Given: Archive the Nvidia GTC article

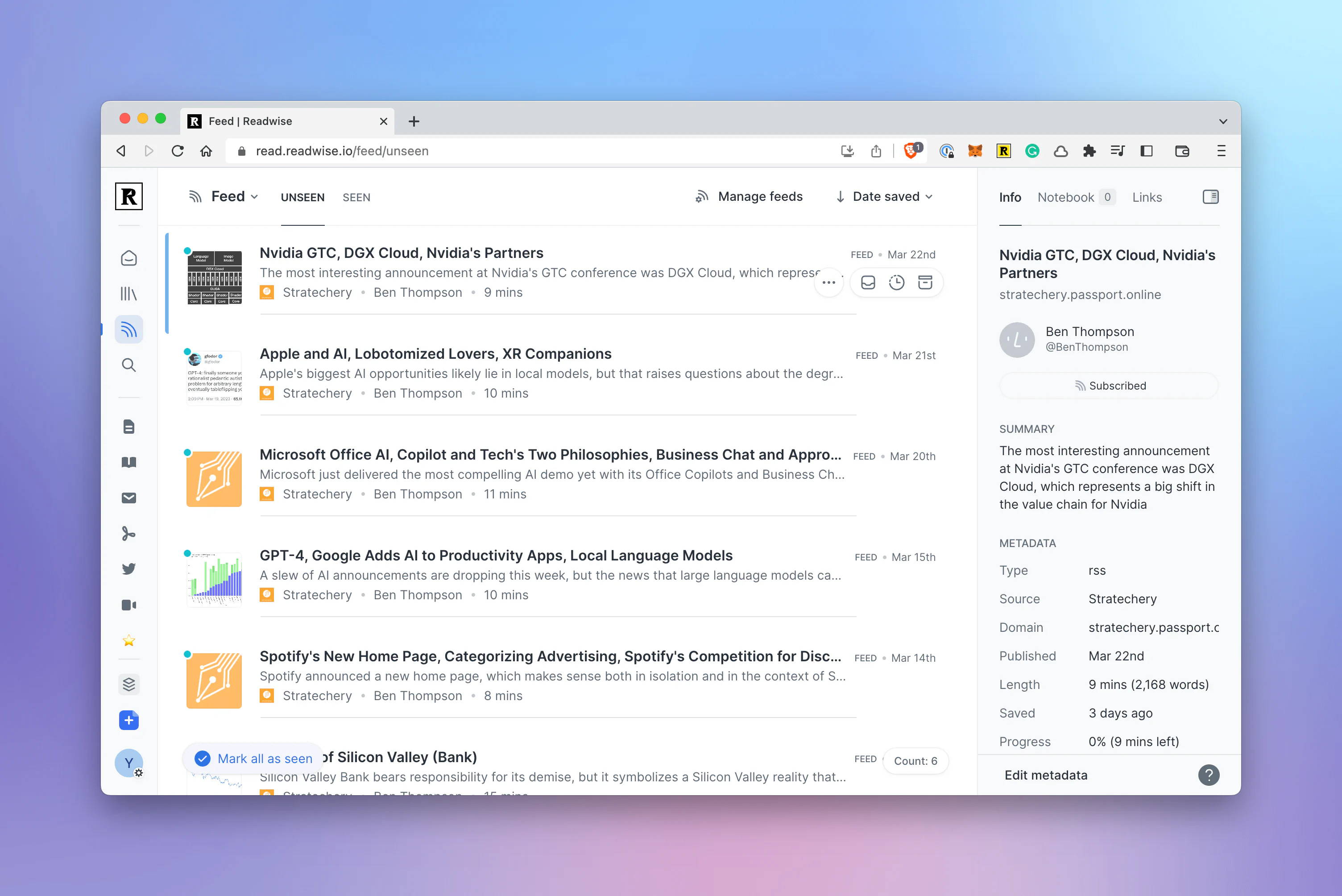Looking at the screenshot, I should tap(925, 283).
